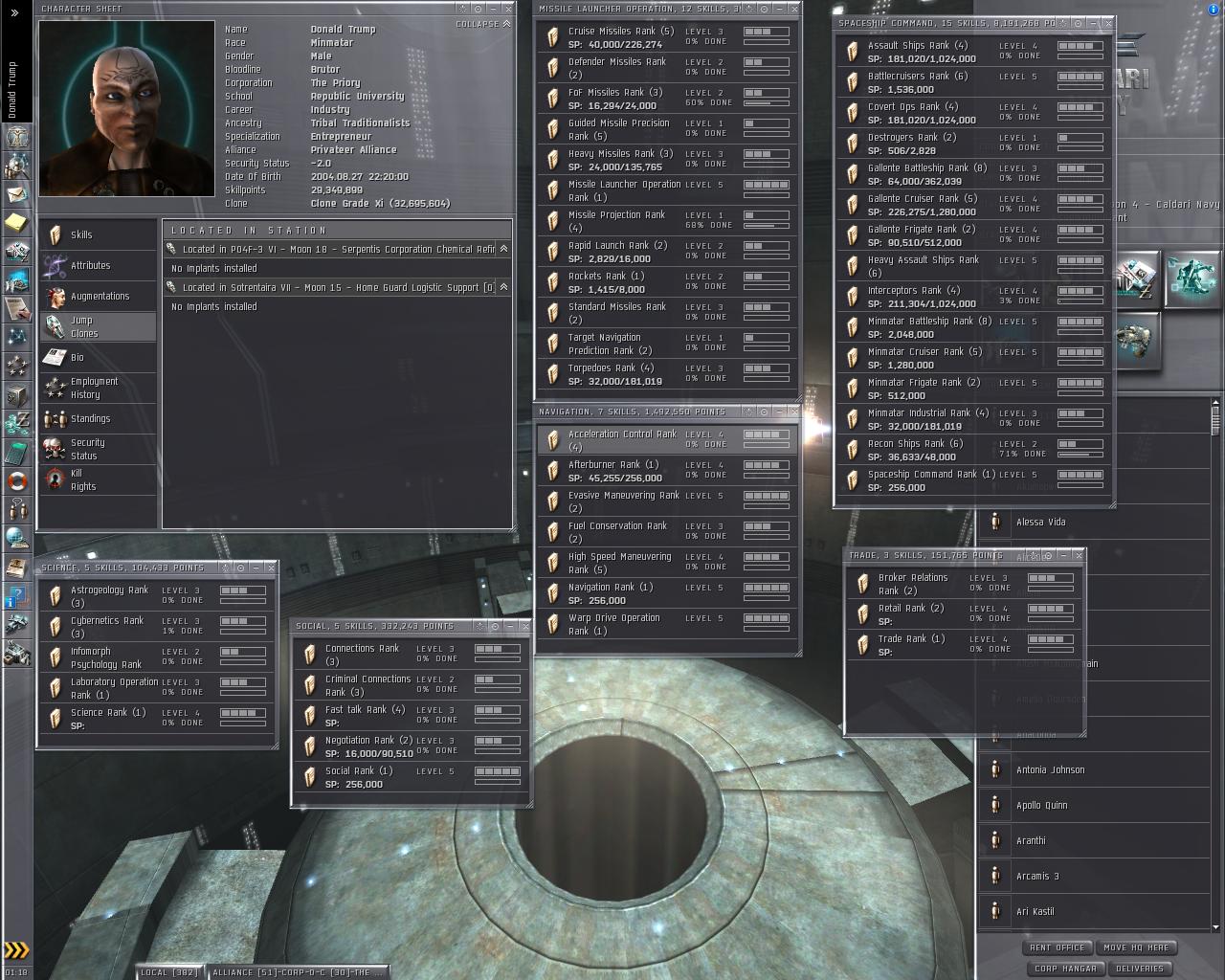Open the in-game browser globe icon
The height and width of the screenshot is (980, 1225).
16,538
